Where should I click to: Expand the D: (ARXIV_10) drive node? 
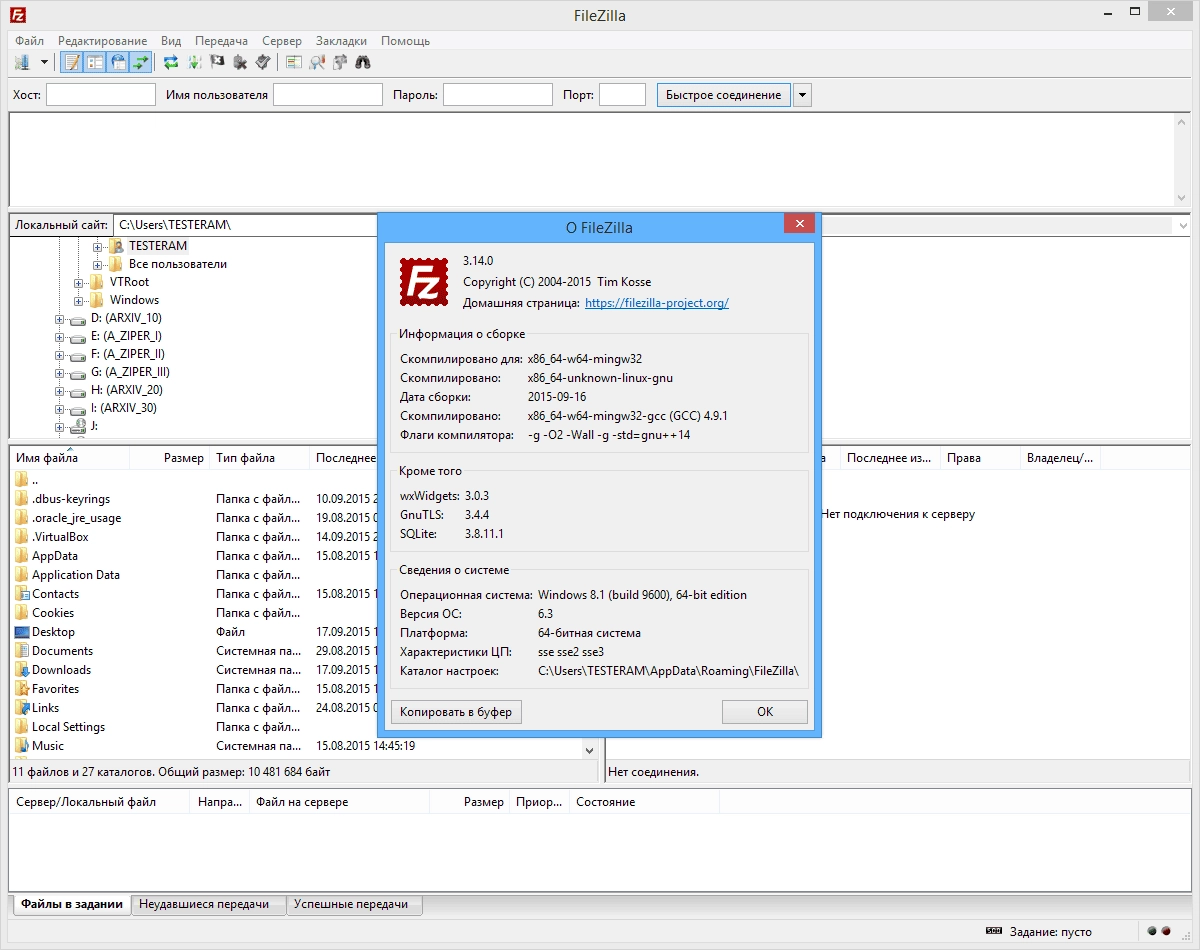(60, 318)
